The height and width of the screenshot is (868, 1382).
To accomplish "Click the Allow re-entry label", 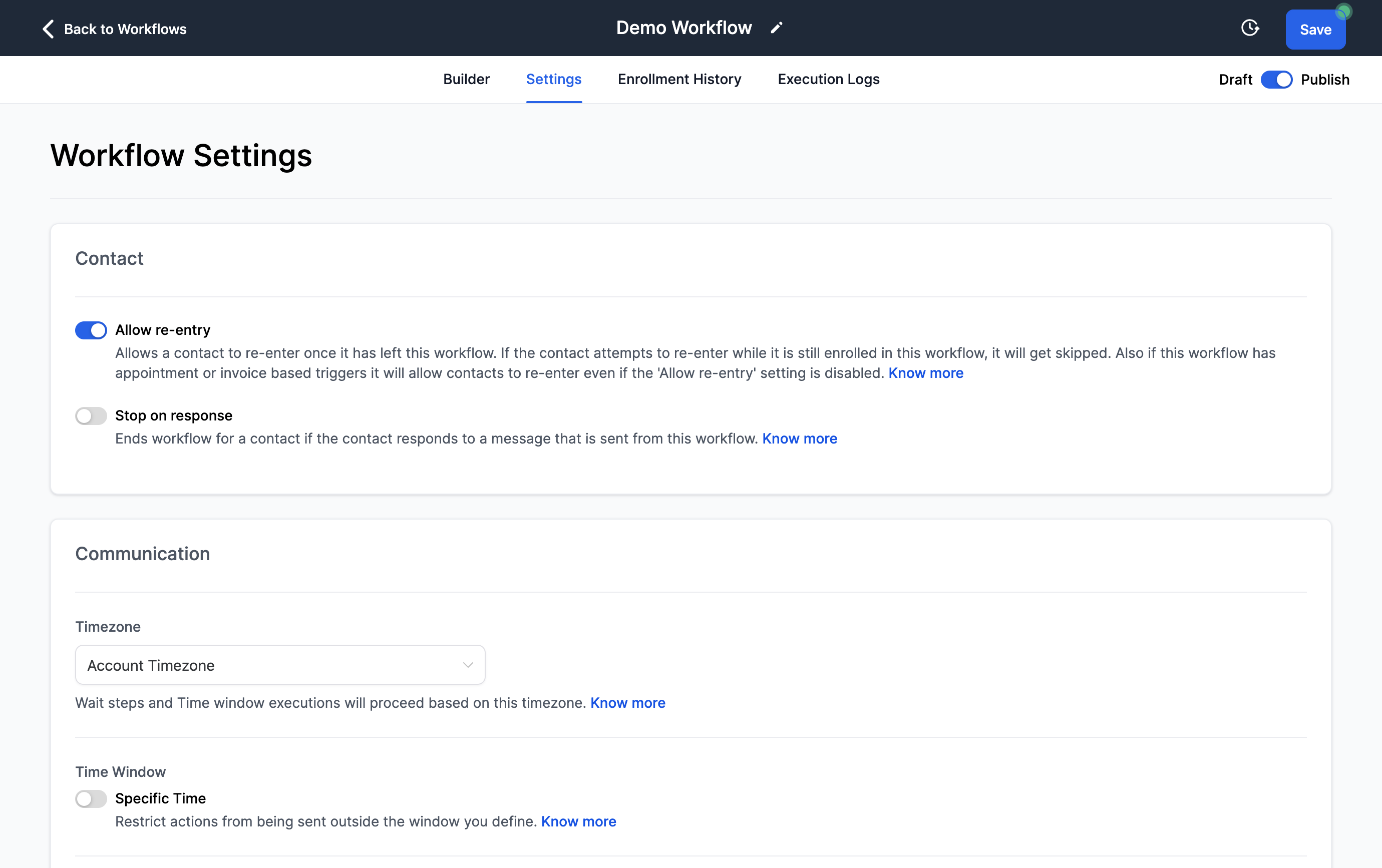I will [162, 330].
